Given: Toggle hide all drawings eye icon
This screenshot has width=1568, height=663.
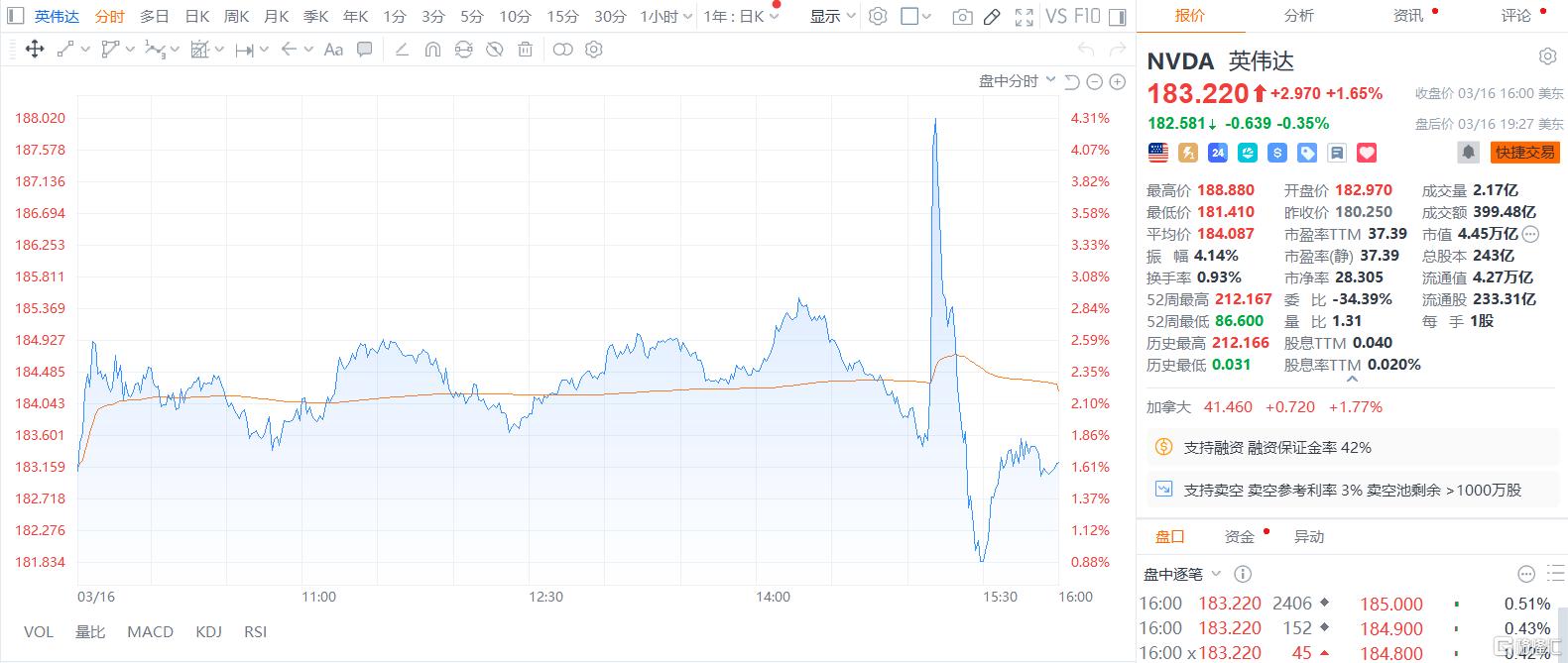Looking at the screenshot, I should coord(494,50).
